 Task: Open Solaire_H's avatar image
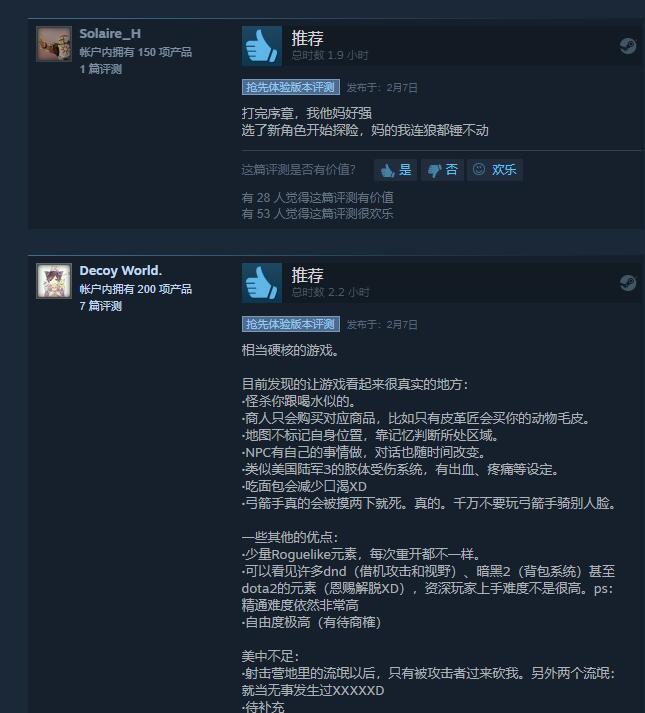point(54,44)
